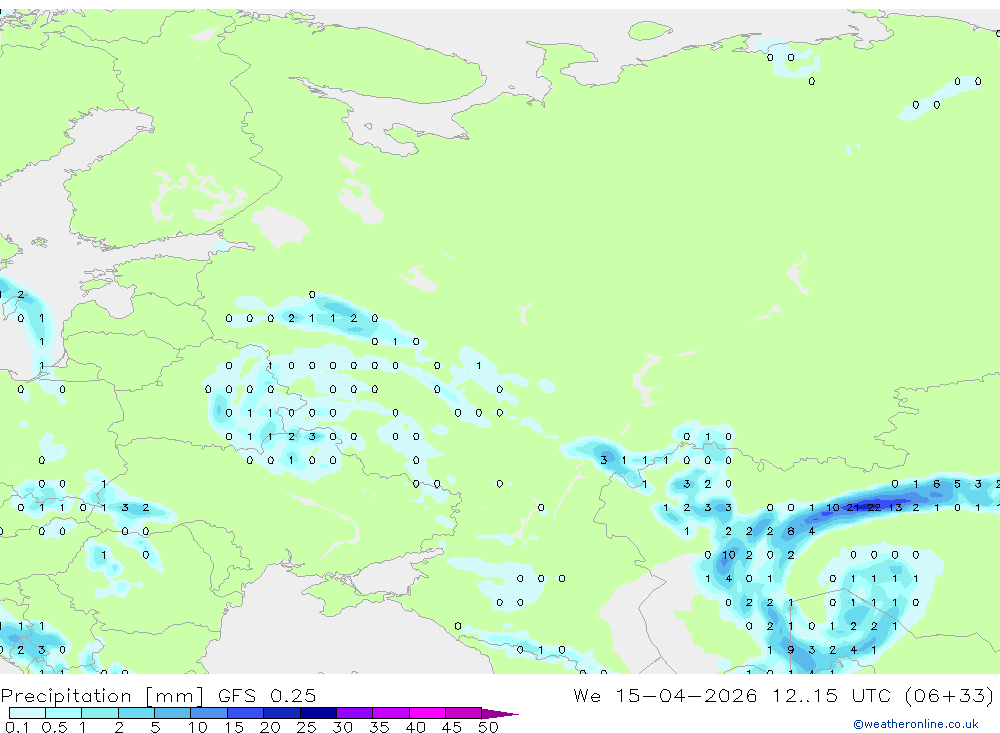
Task: Click the '22' precipitation value on the map
Action: click(874, 508)
